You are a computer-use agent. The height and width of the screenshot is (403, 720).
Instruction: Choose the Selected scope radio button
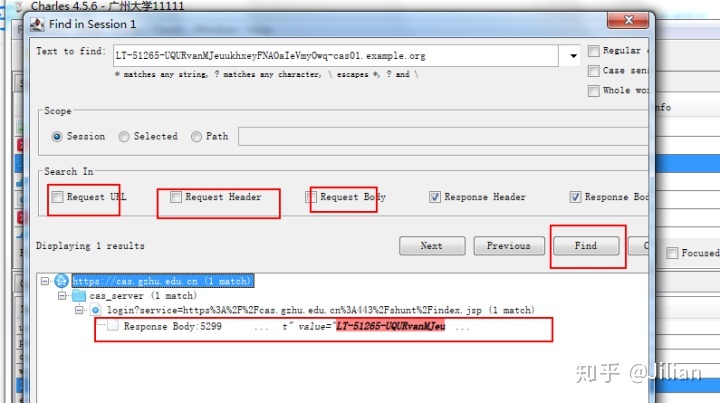click(x=124, y=137)
